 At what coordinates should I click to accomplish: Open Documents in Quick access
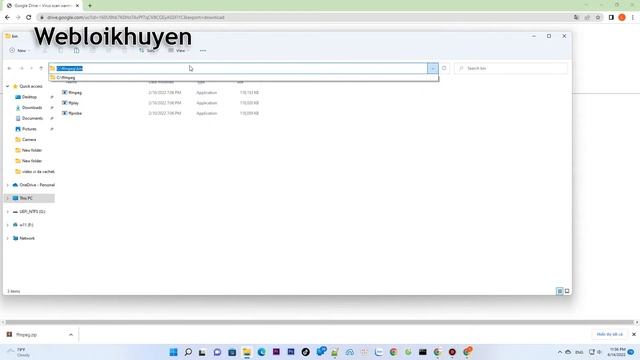pos(32,118)
